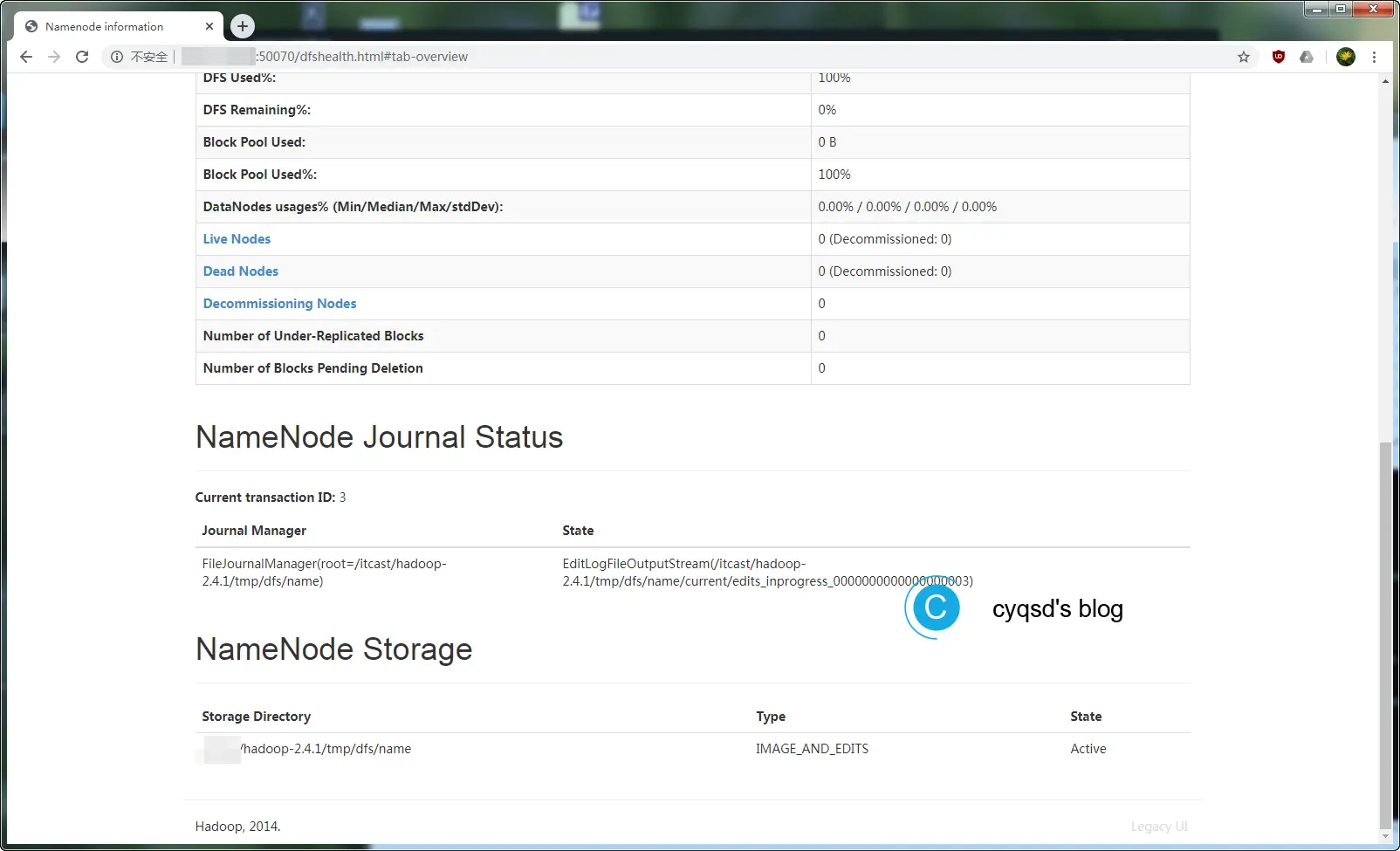Click the EditLogFileOutputStream state text

pos(768,573)
